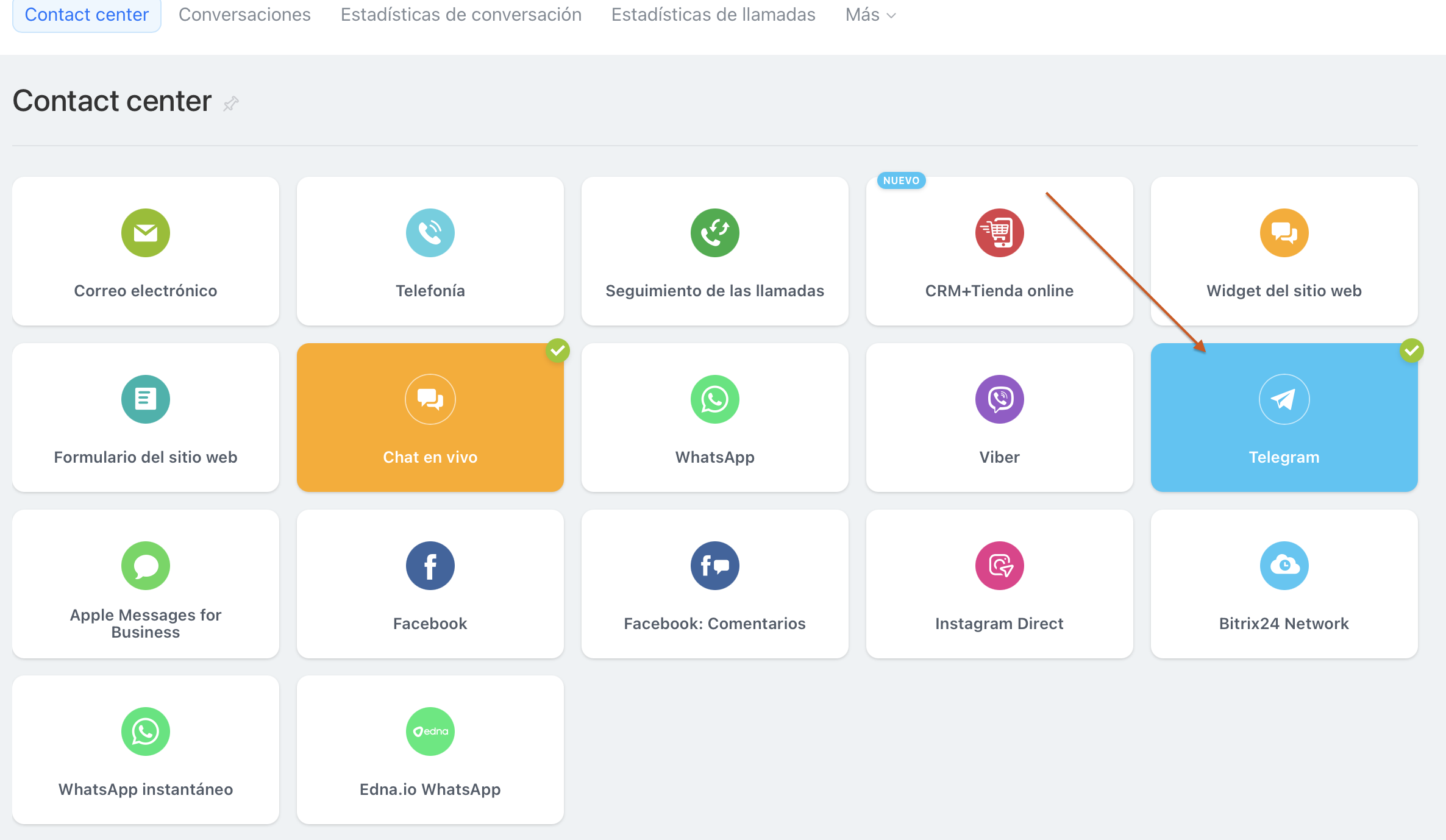This screenshot has width=1446, height=840.
Task: Switch to the Conversaciones tab
Action: (244, 15)
